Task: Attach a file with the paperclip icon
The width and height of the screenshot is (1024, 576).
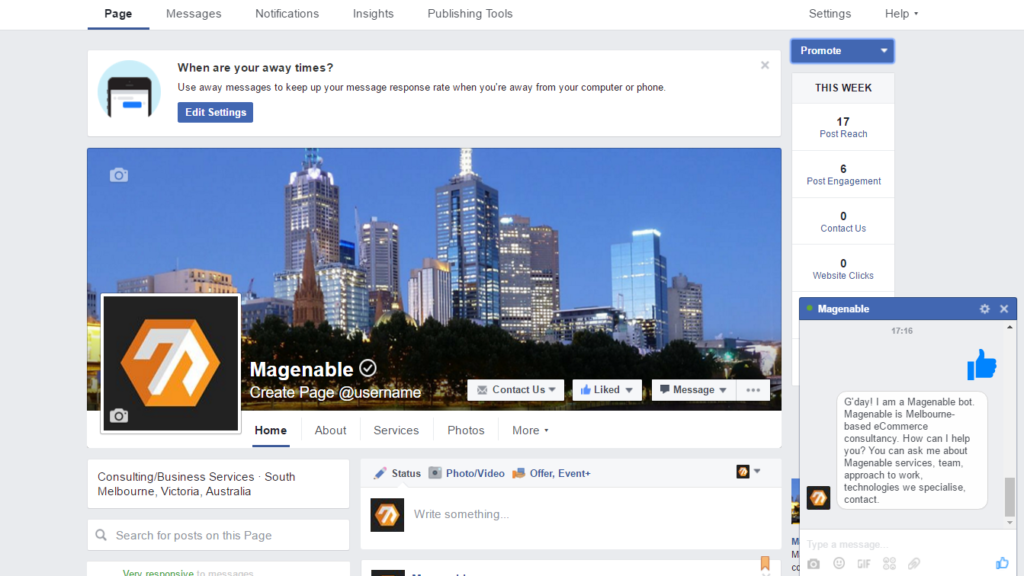Action: 914,564
